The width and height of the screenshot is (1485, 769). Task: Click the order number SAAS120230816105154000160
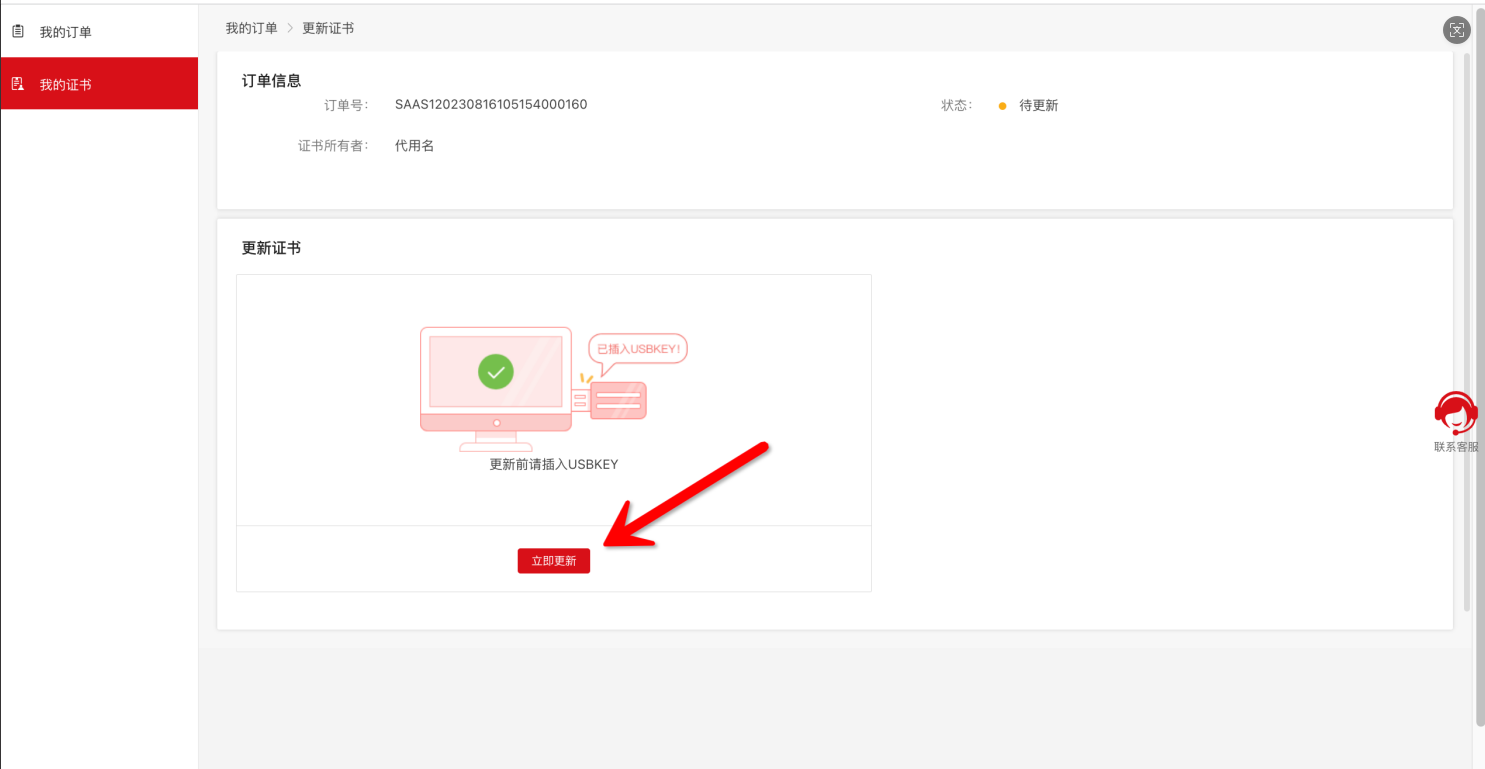pos(491,104)
